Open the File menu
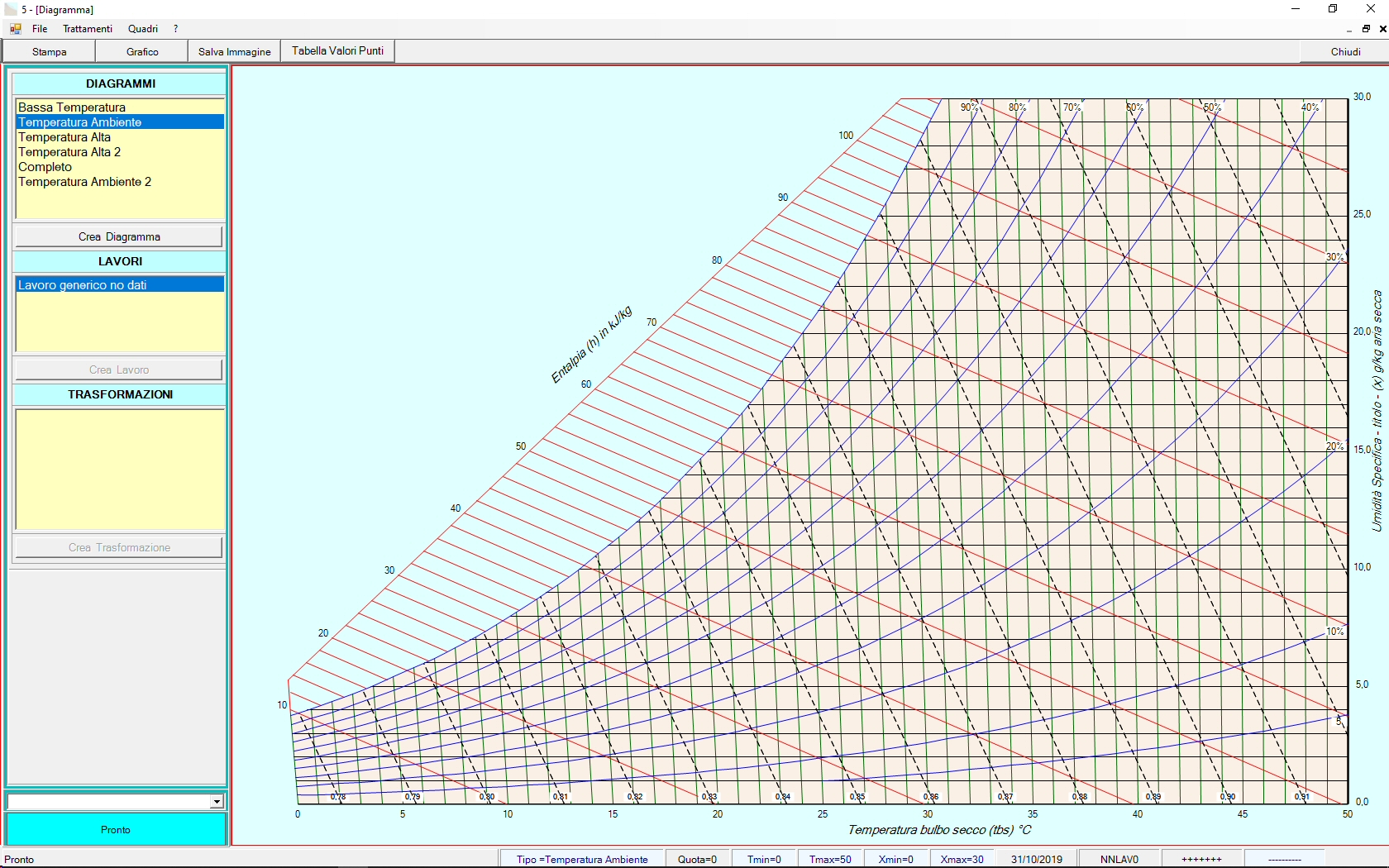This screenshot has width=1389, height=868. pos(40,29)
